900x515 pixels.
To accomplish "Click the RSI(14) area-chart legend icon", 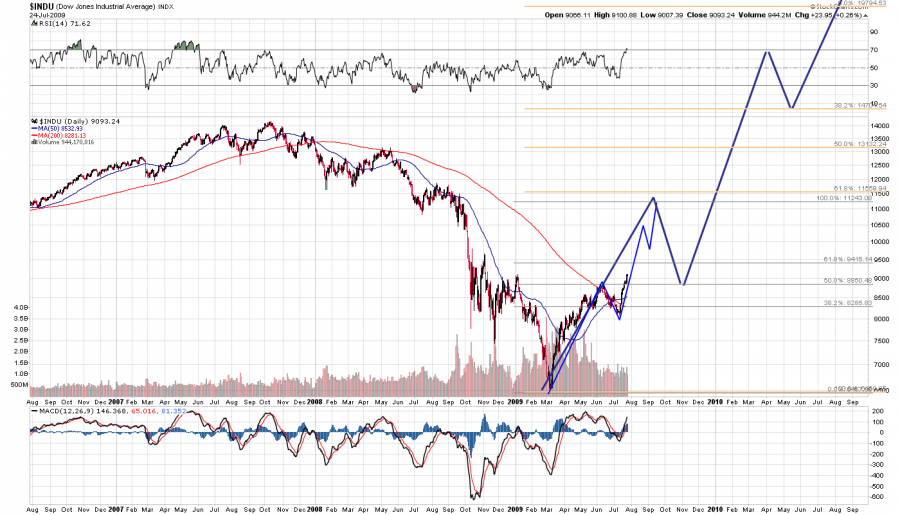I will tap(34, 24).
